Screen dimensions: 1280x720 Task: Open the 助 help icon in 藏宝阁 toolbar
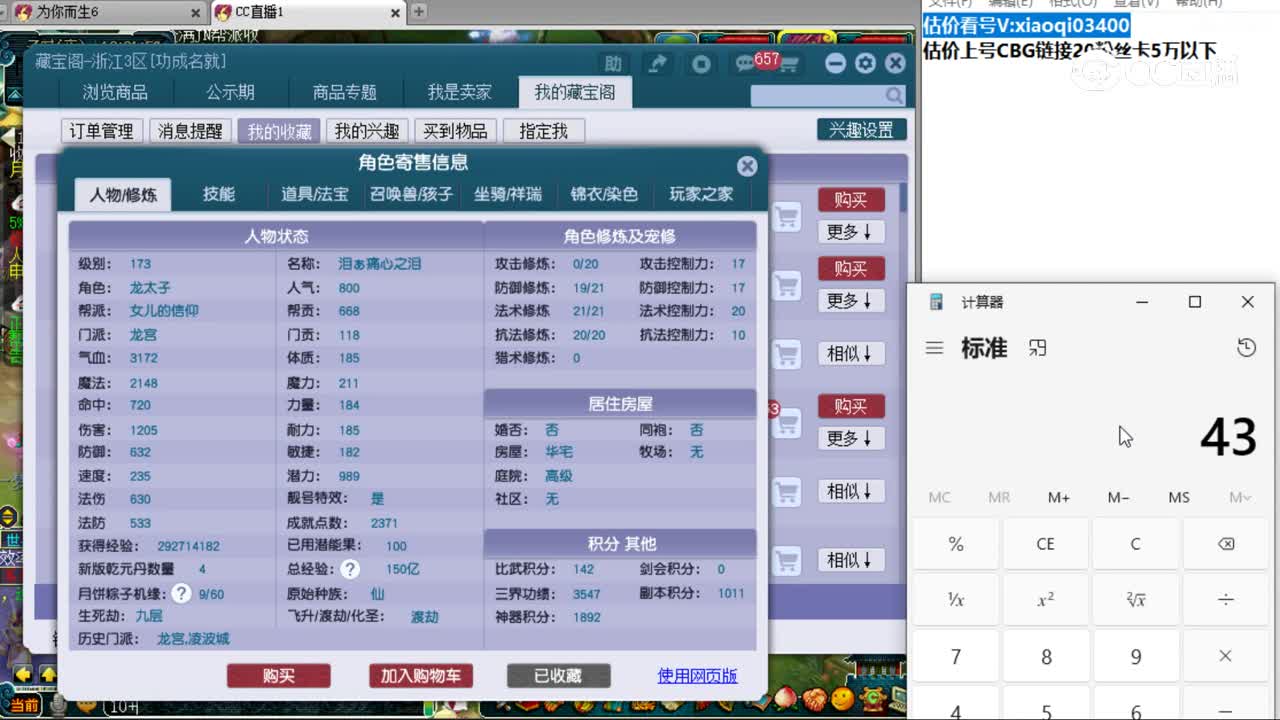pyautogui.click(x=614, y=62)
